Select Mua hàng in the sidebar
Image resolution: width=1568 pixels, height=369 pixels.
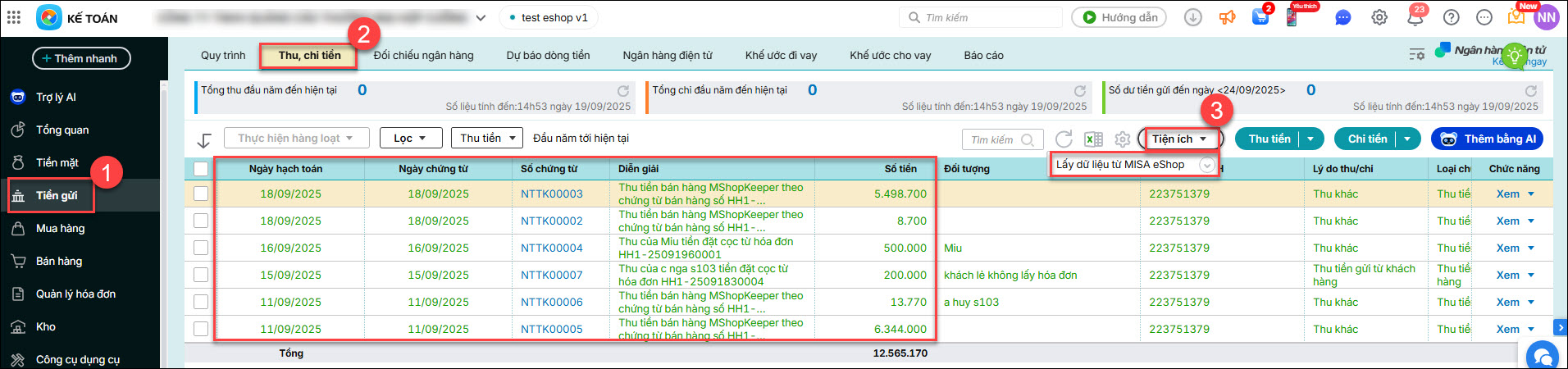tap(60, 229)
